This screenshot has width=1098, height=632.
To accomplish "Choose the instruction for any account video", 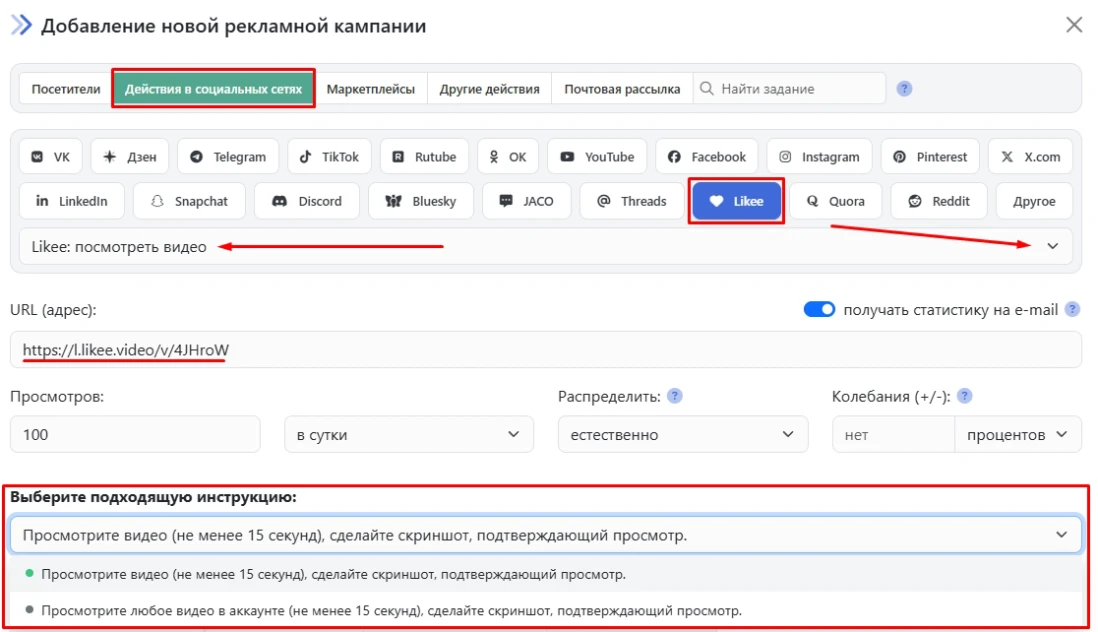I will [391, 610].
